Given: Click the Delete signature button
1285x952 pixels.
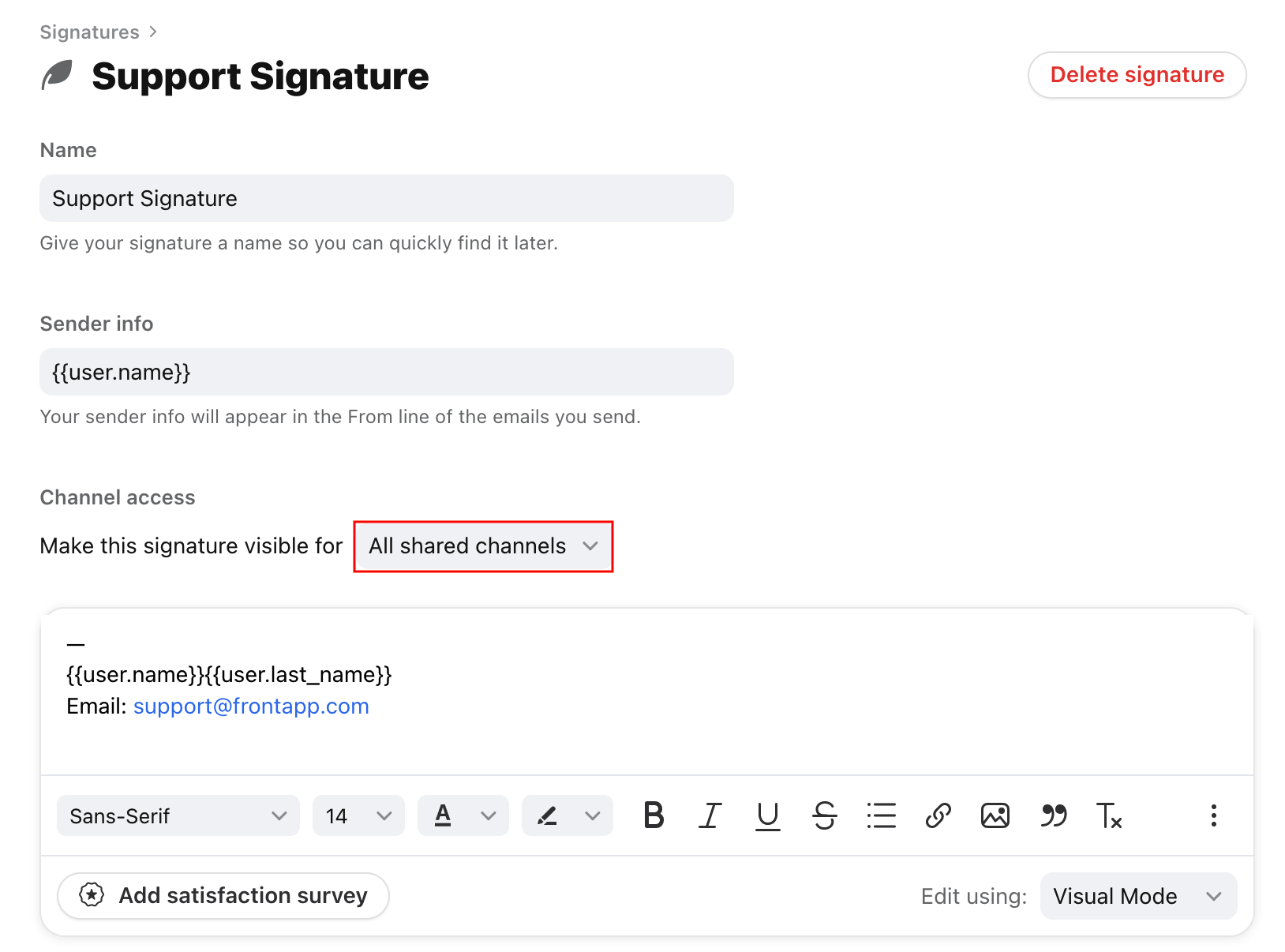Looking at the screenshot, I should pos(1137,74).
